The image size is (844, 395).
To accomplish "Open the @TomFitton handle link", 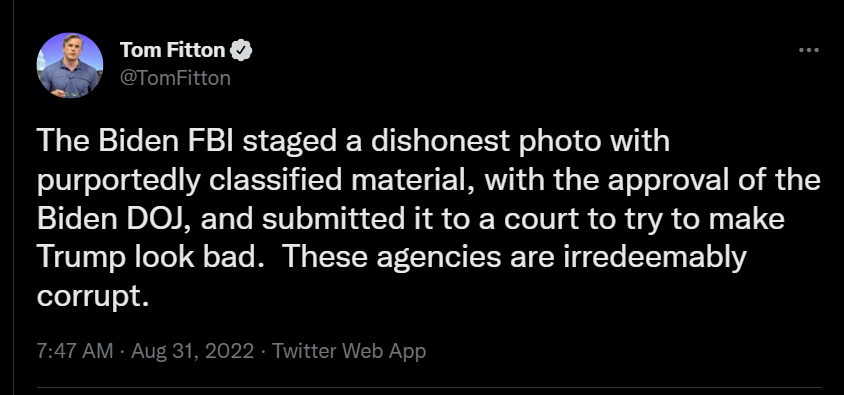I will pyautogui.click(x=175, y=79).
